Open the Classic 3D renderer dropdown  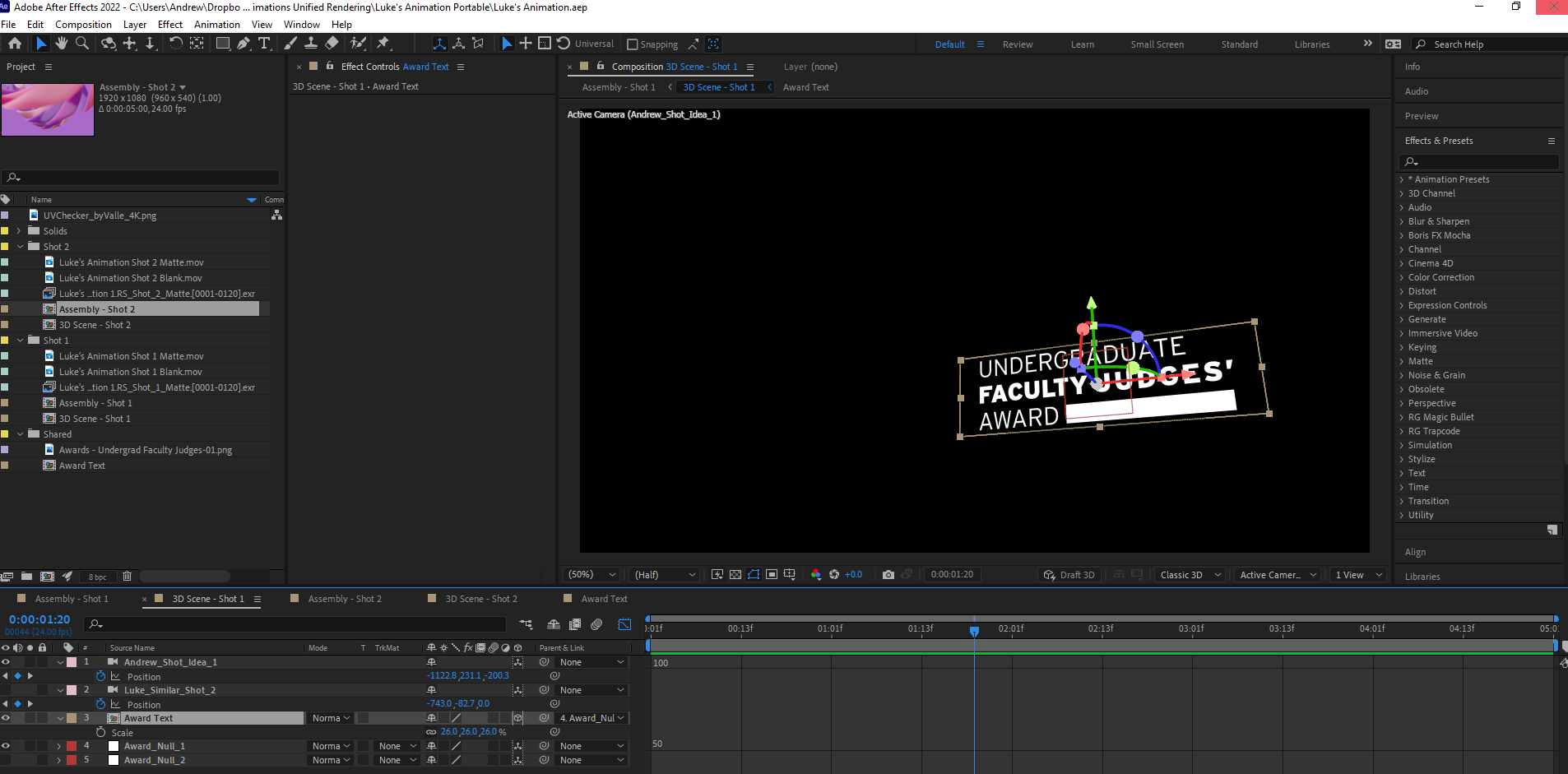coord(1190,575)
